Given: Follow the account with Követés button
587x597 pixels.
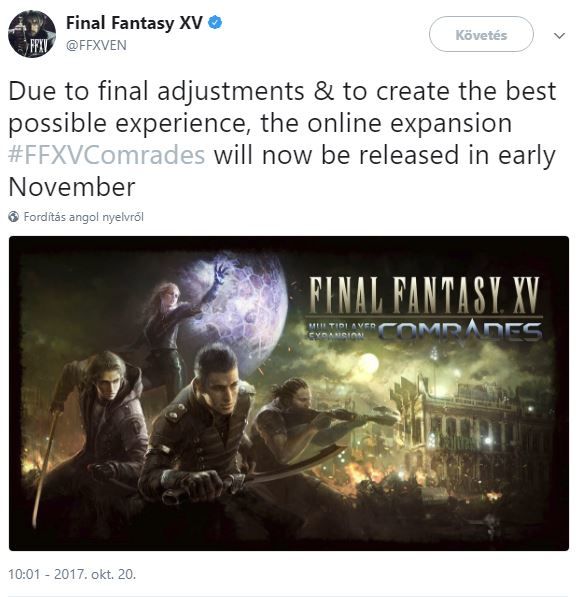Looking at the screenshot, I should click(481, 34).
